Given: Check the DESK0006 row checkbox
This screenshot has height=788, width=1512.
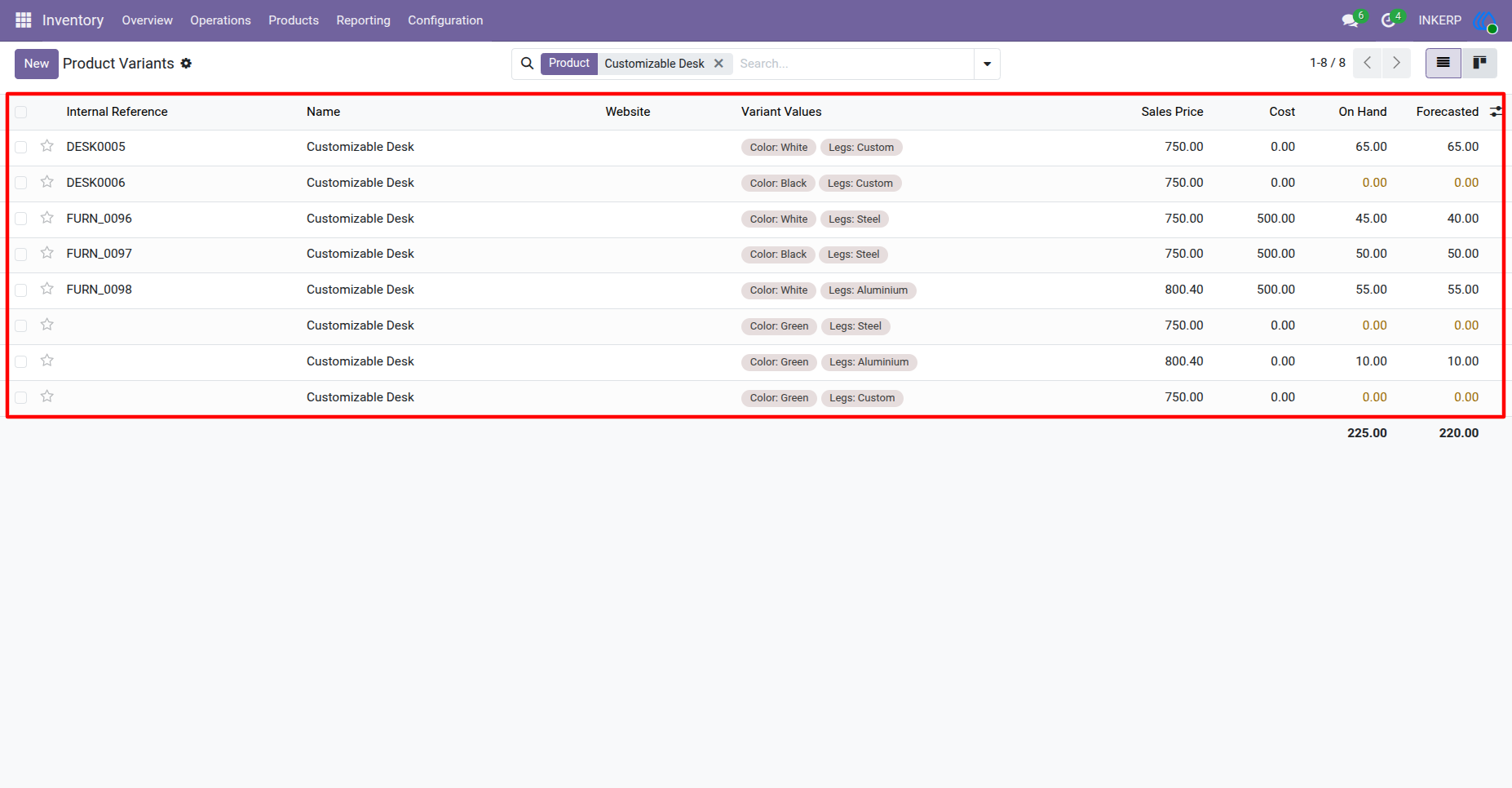Looking at the screenshot, I should [21, 184].
